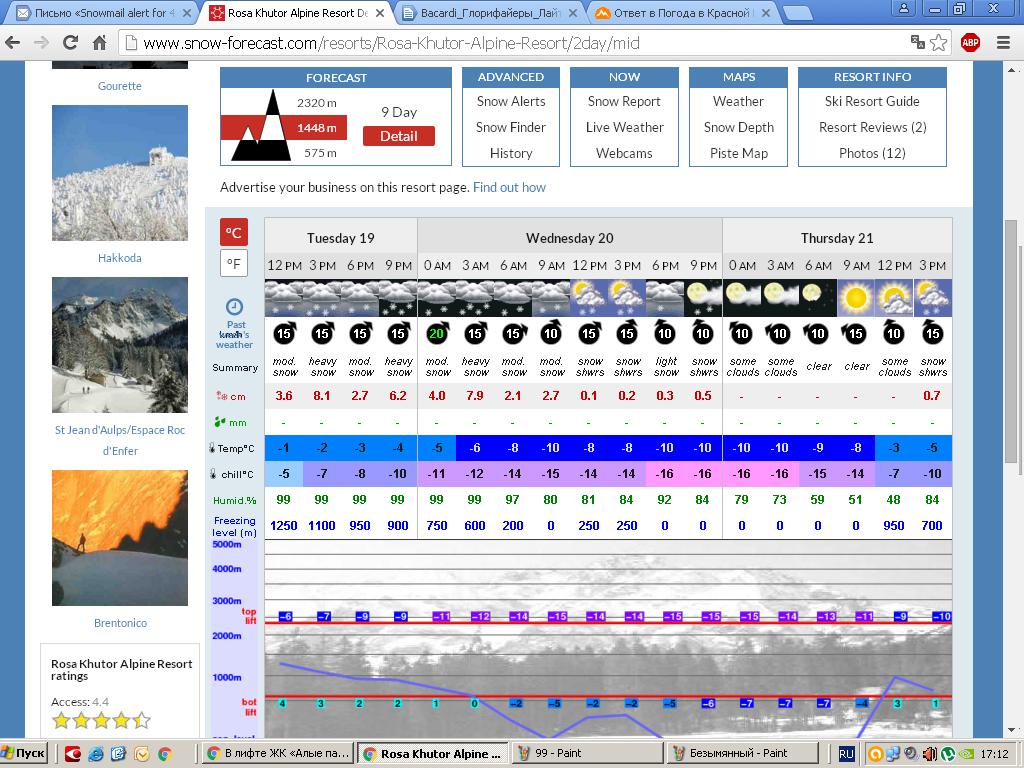Screen dimensions: 1024x768
Task: Open the Snow Alerts link
Action: [x=511, y=101]
